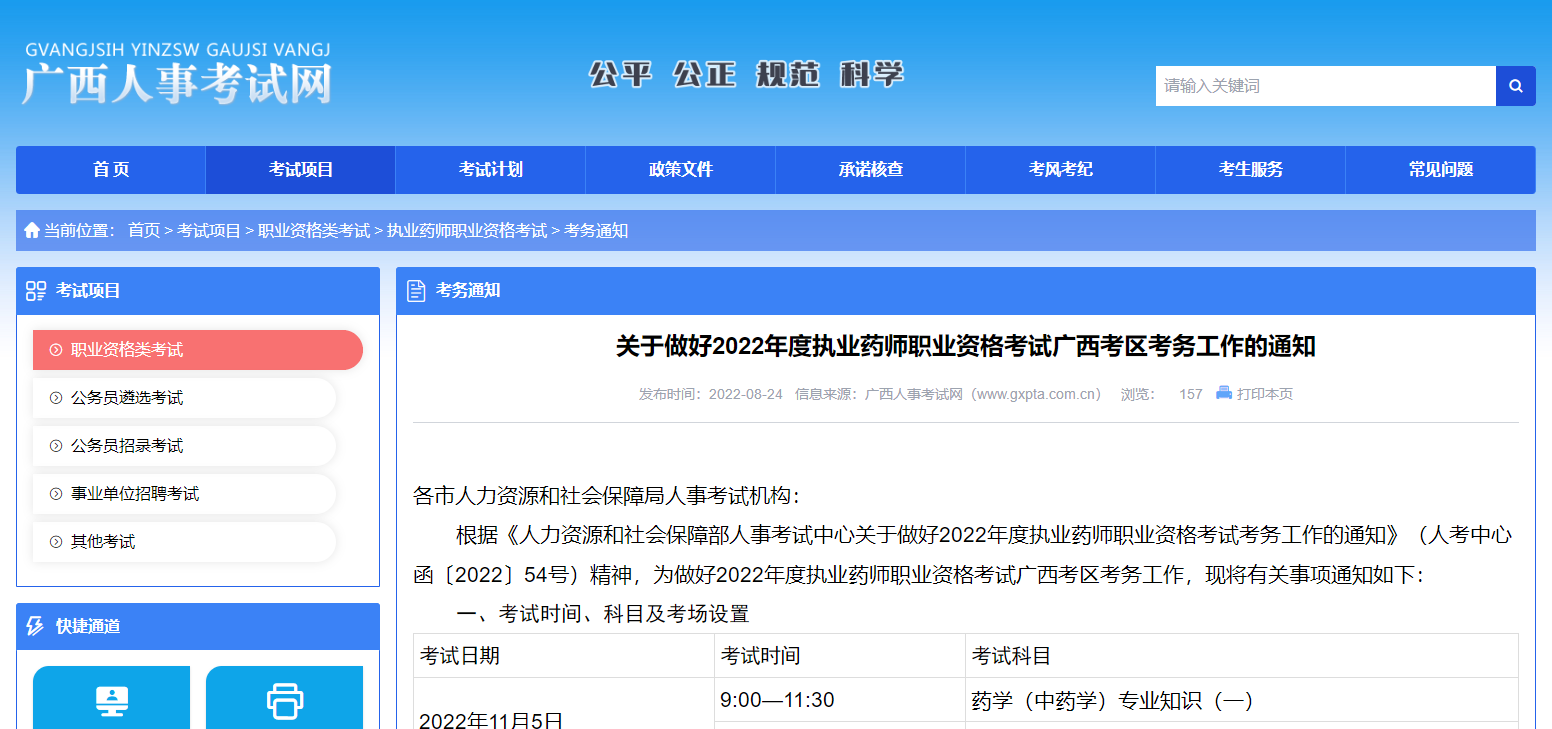The width and height of the screenshot is (1552, 729).
Task: Click the 广西人事考试网 site logo
Action: [176, 75]
